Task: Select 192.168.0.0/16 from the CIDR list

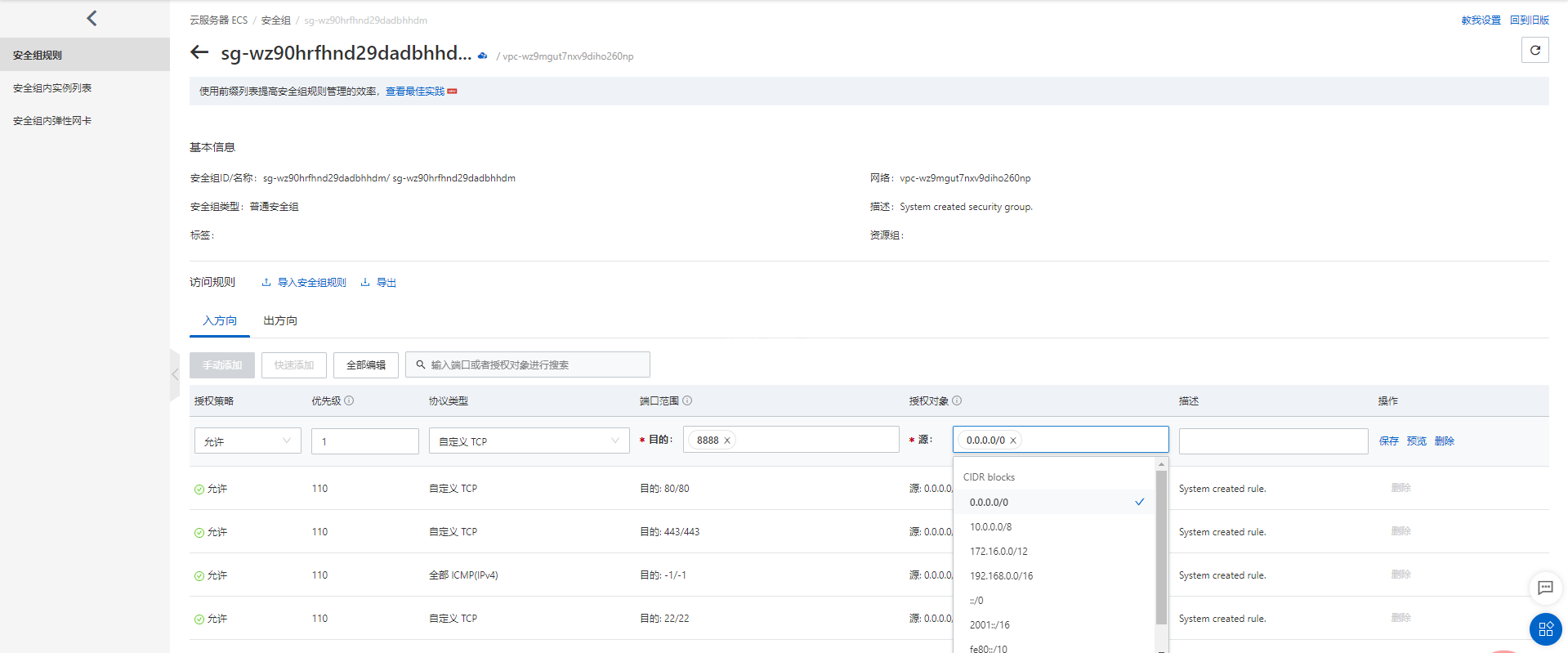Action: 1055,575
